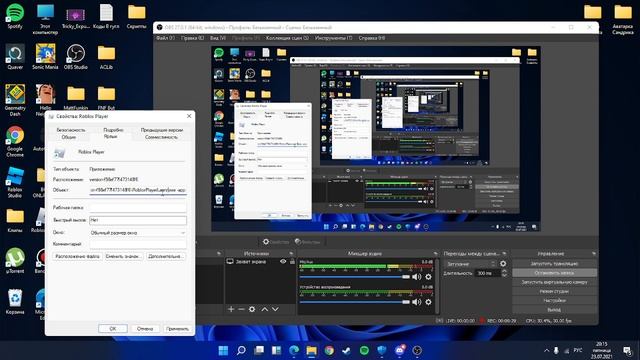The height and width of the screenshot is (360, 640).
Task: Toggle visibility eye of Захват экрана source
Action: (283, 262)
